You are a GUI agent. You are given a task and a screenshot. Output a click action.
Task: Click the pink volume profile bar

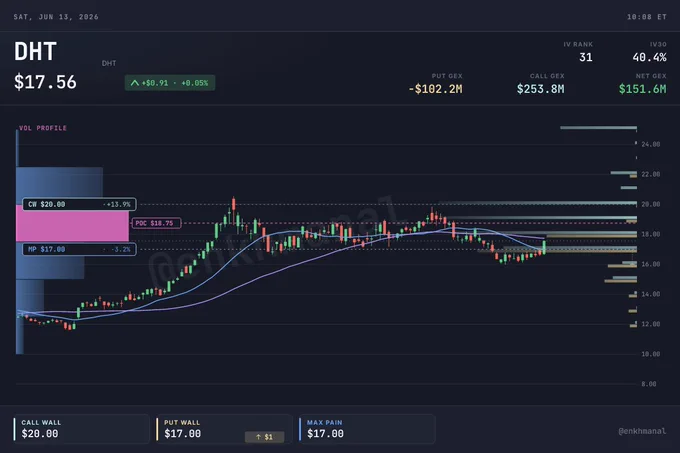click(72, 223)
